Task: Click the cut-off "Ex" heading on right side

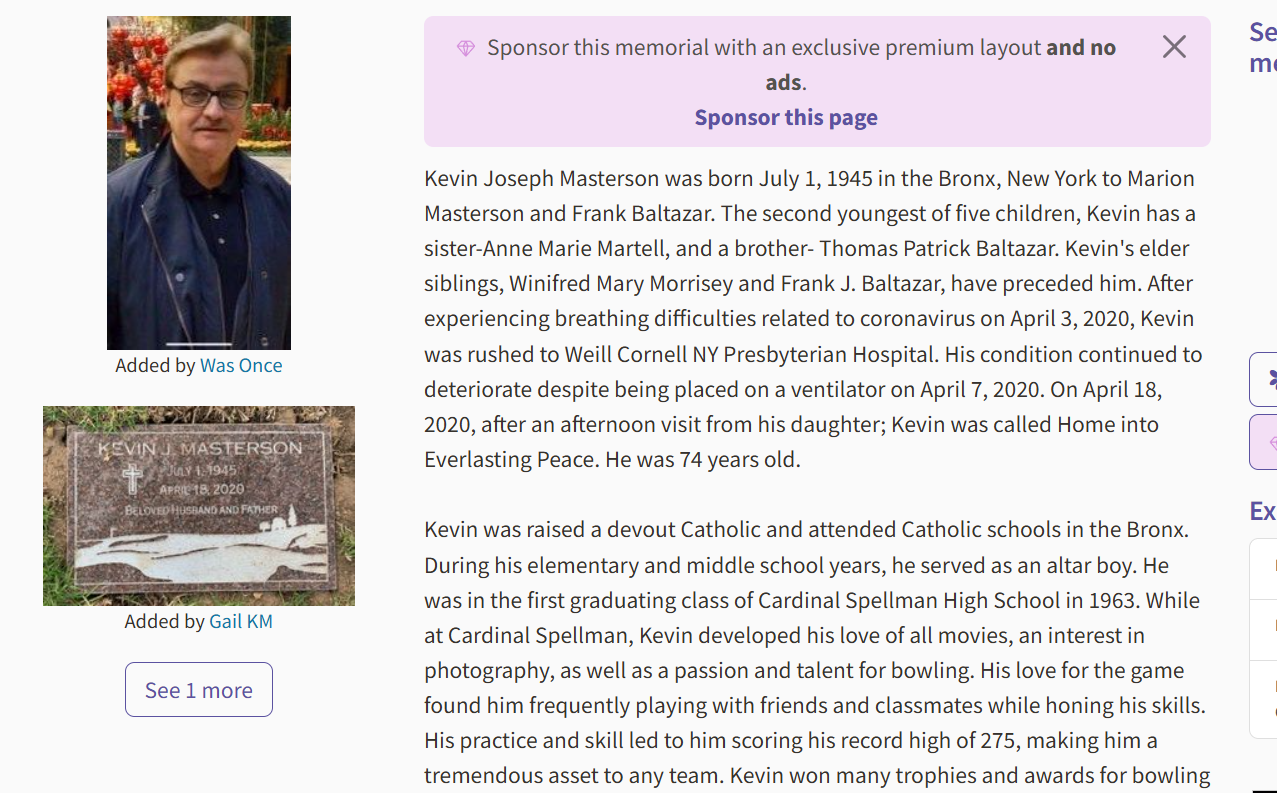Action: 1263,512
